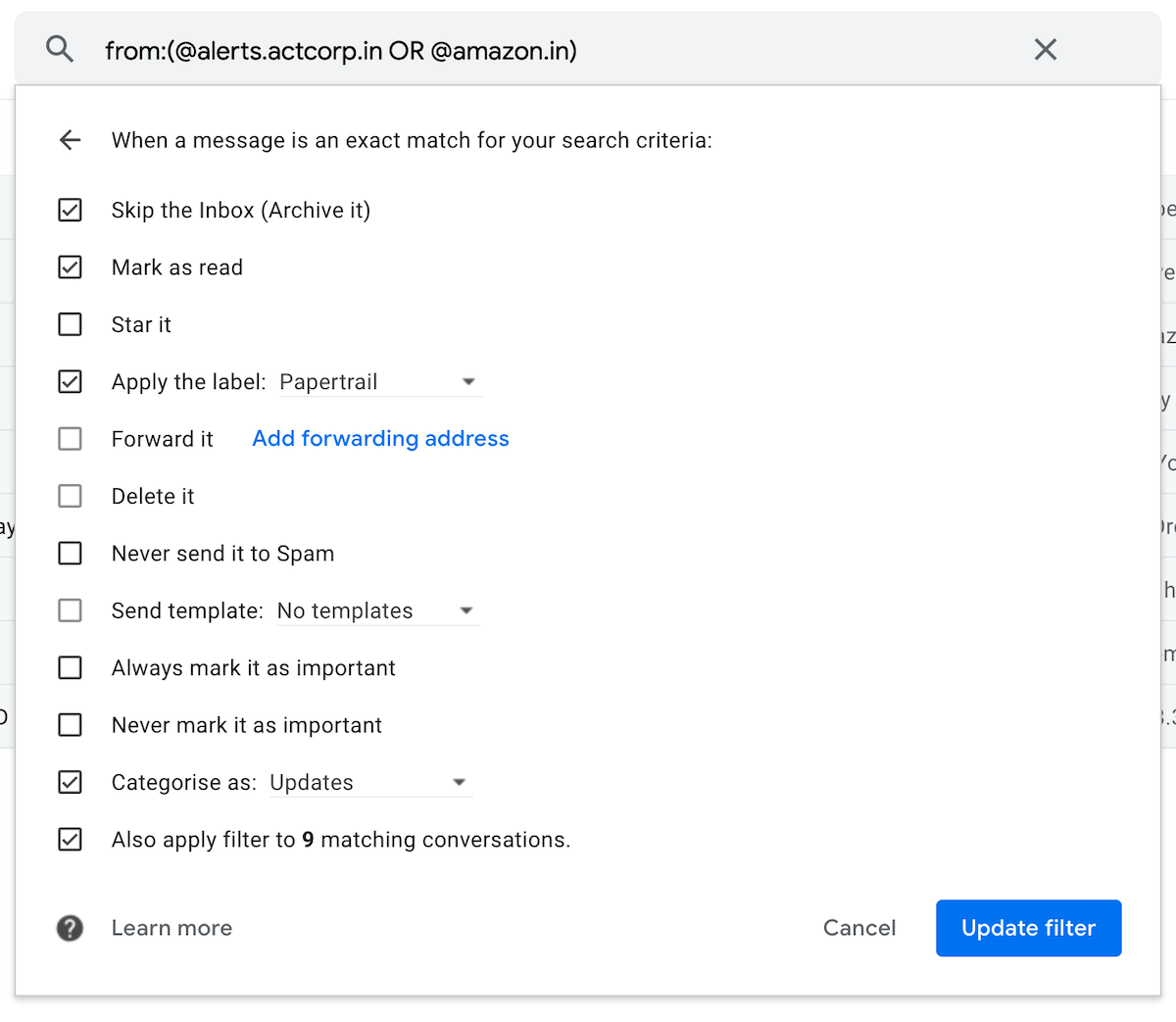
Task: Open the Papertrail label dropdown
Action: click(468, 381)
